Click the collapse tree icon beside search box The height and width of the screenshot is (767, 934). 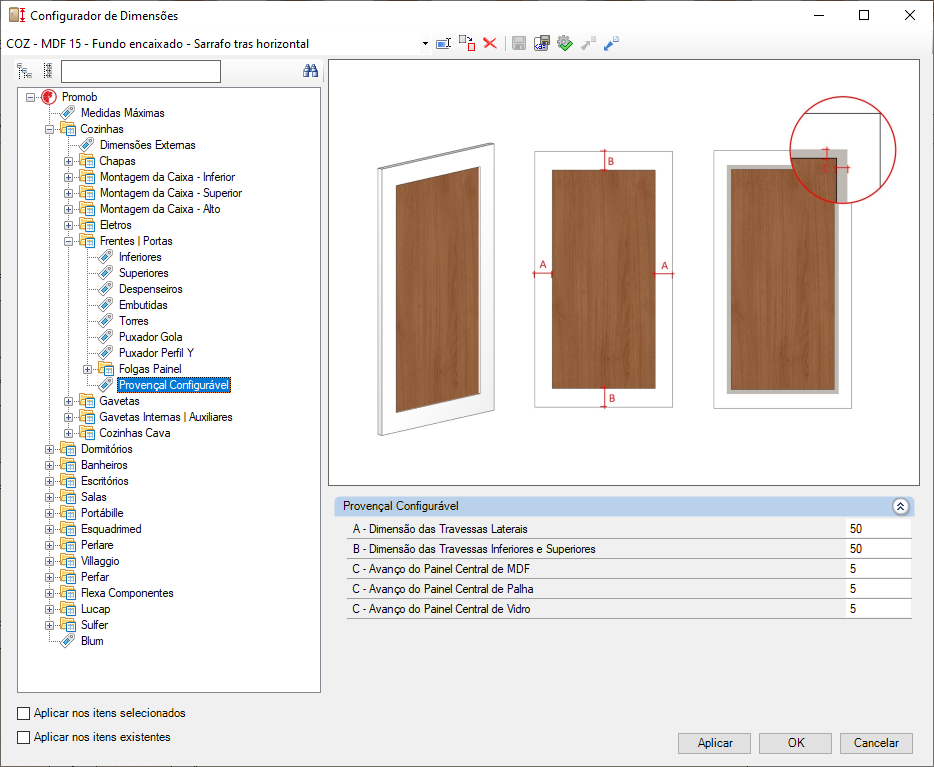[x=48, y=71]
